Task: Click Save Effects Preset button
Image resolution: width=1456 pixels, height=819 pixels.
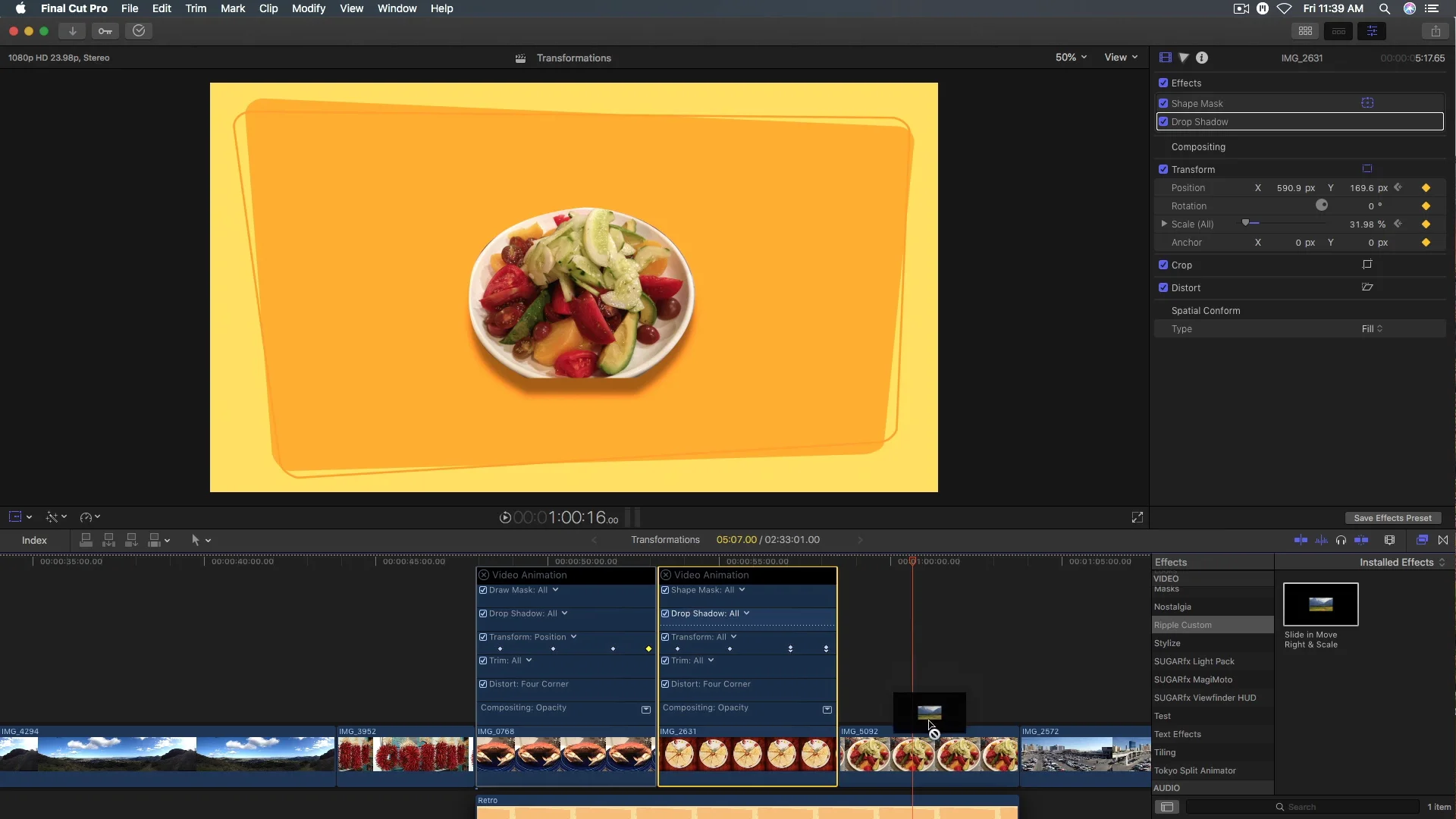Action: click(x=1392, y=518)
